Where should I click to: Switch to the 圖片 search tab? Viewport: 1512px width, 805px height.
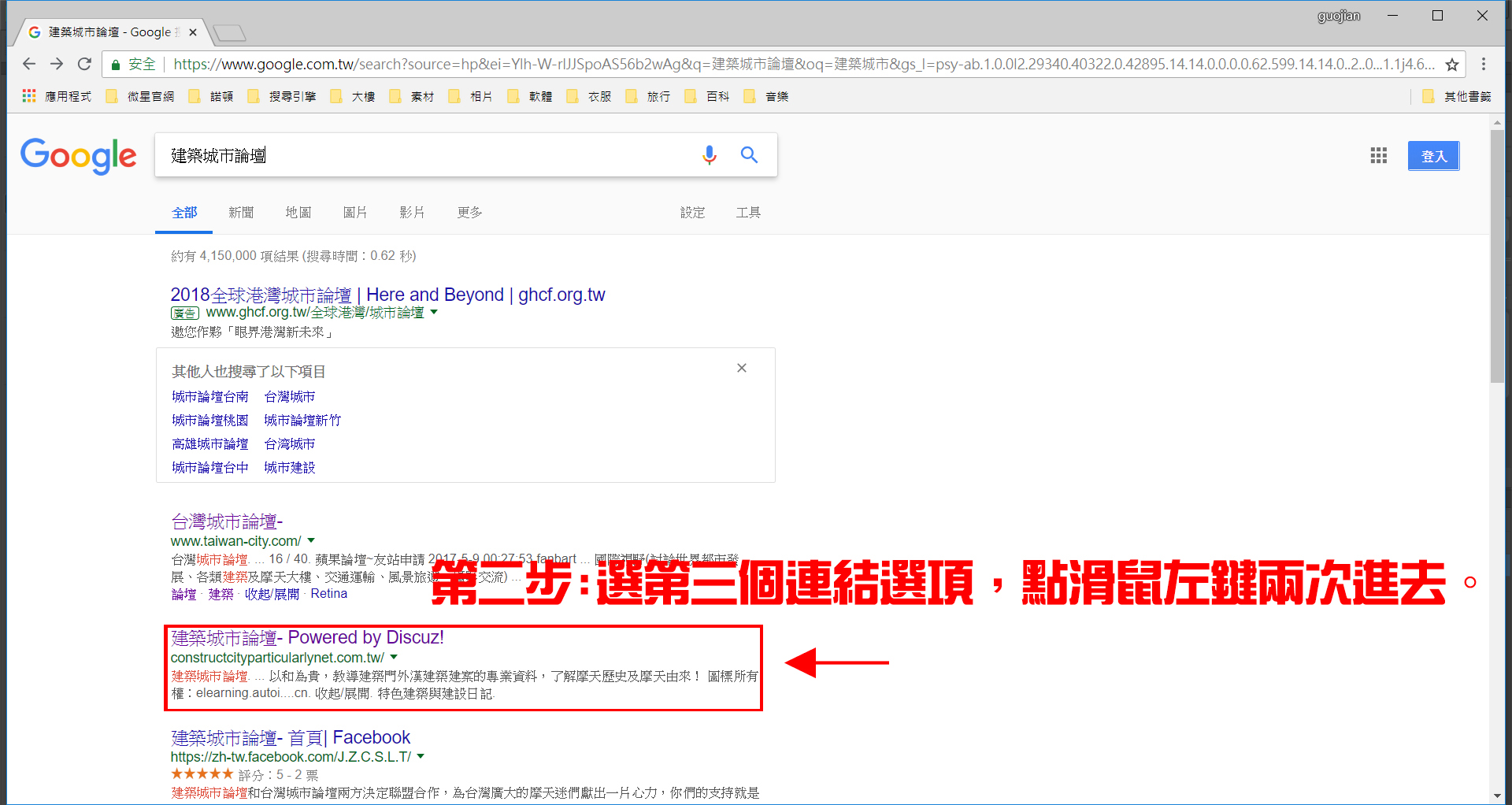pos(354,213)
